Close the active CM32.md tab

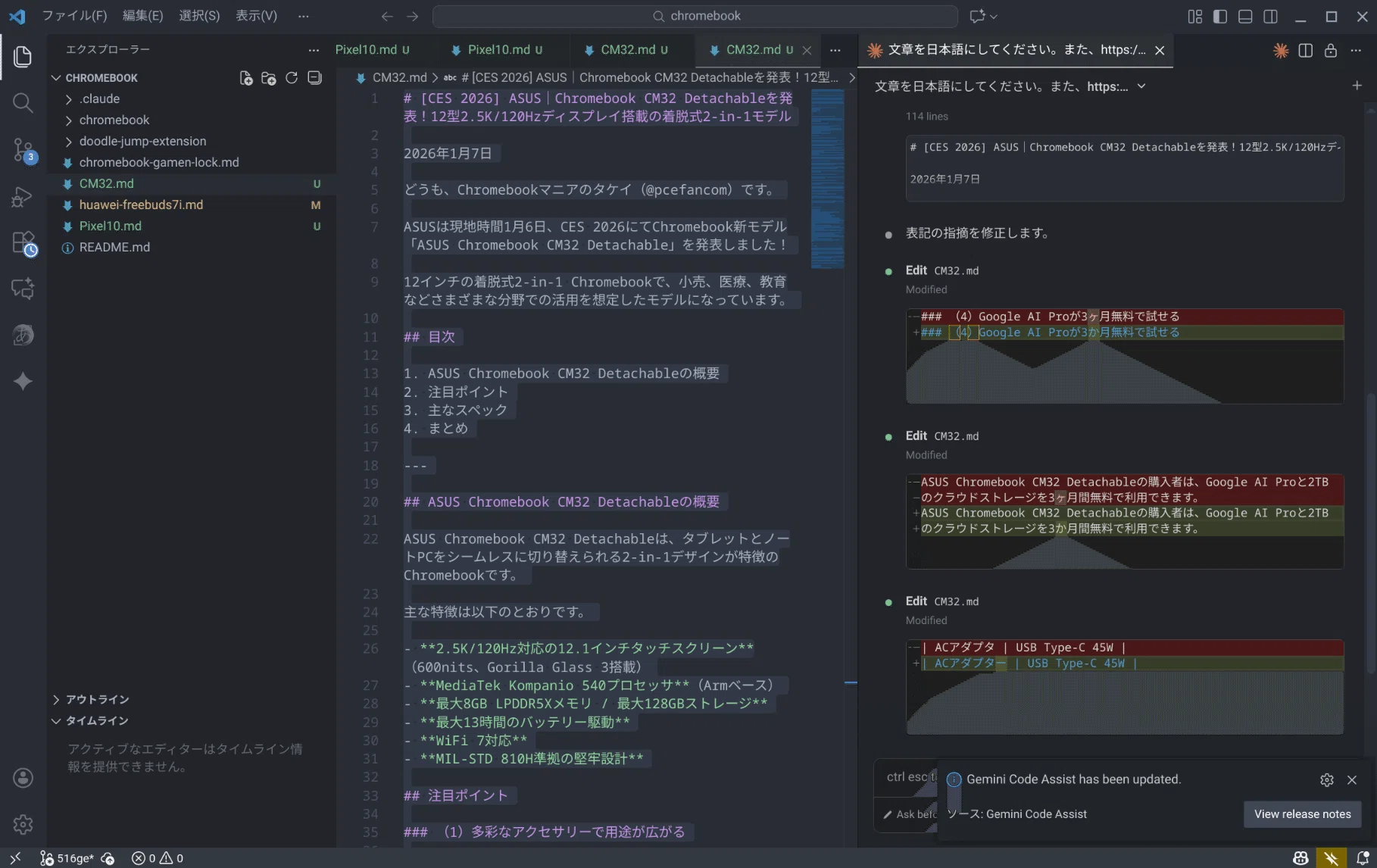click(807, 50)
